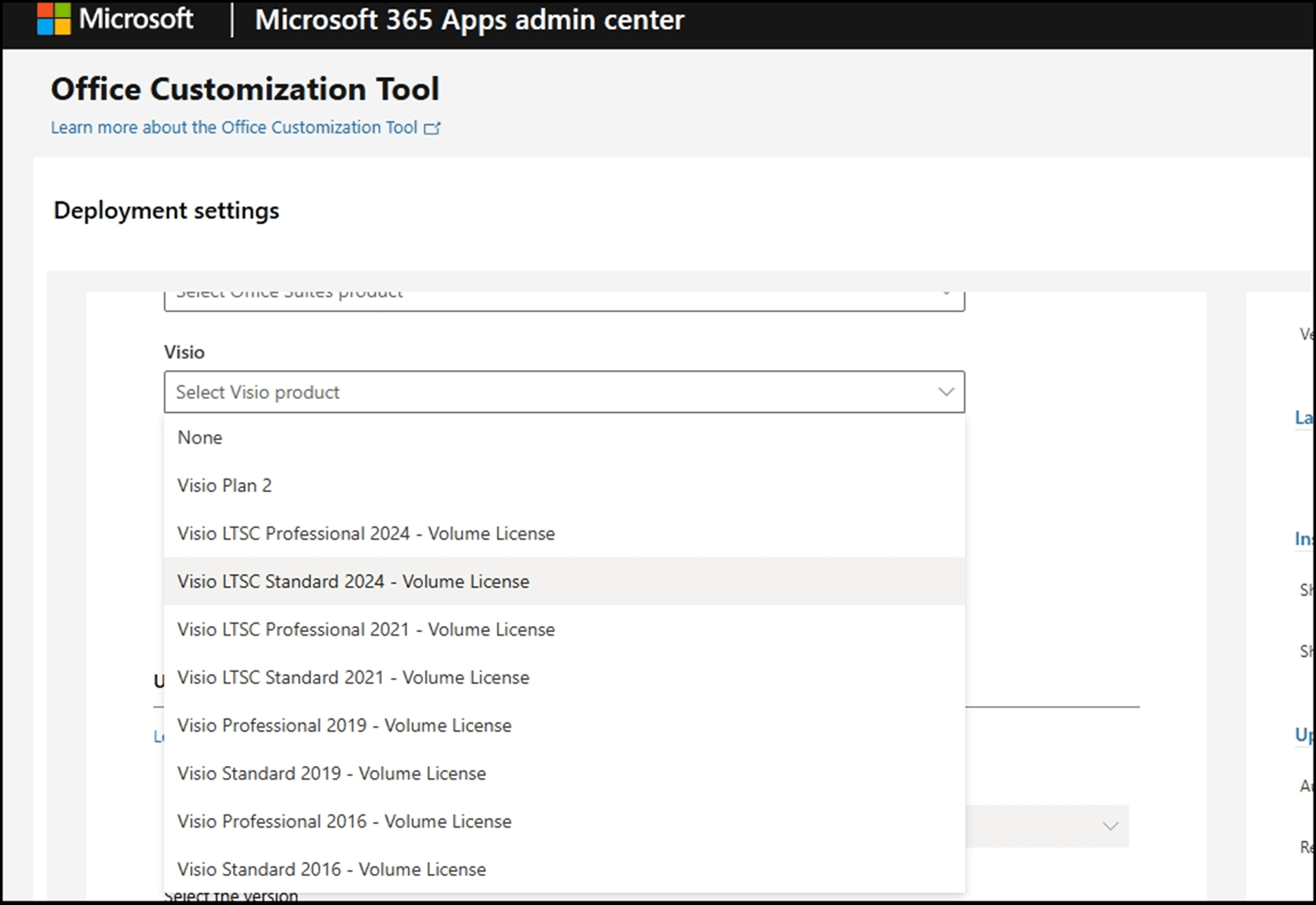Choose Visio LTSC Standard 2021 - Volume License
The image size is (1316, 905).
click(x=352, y=677)
